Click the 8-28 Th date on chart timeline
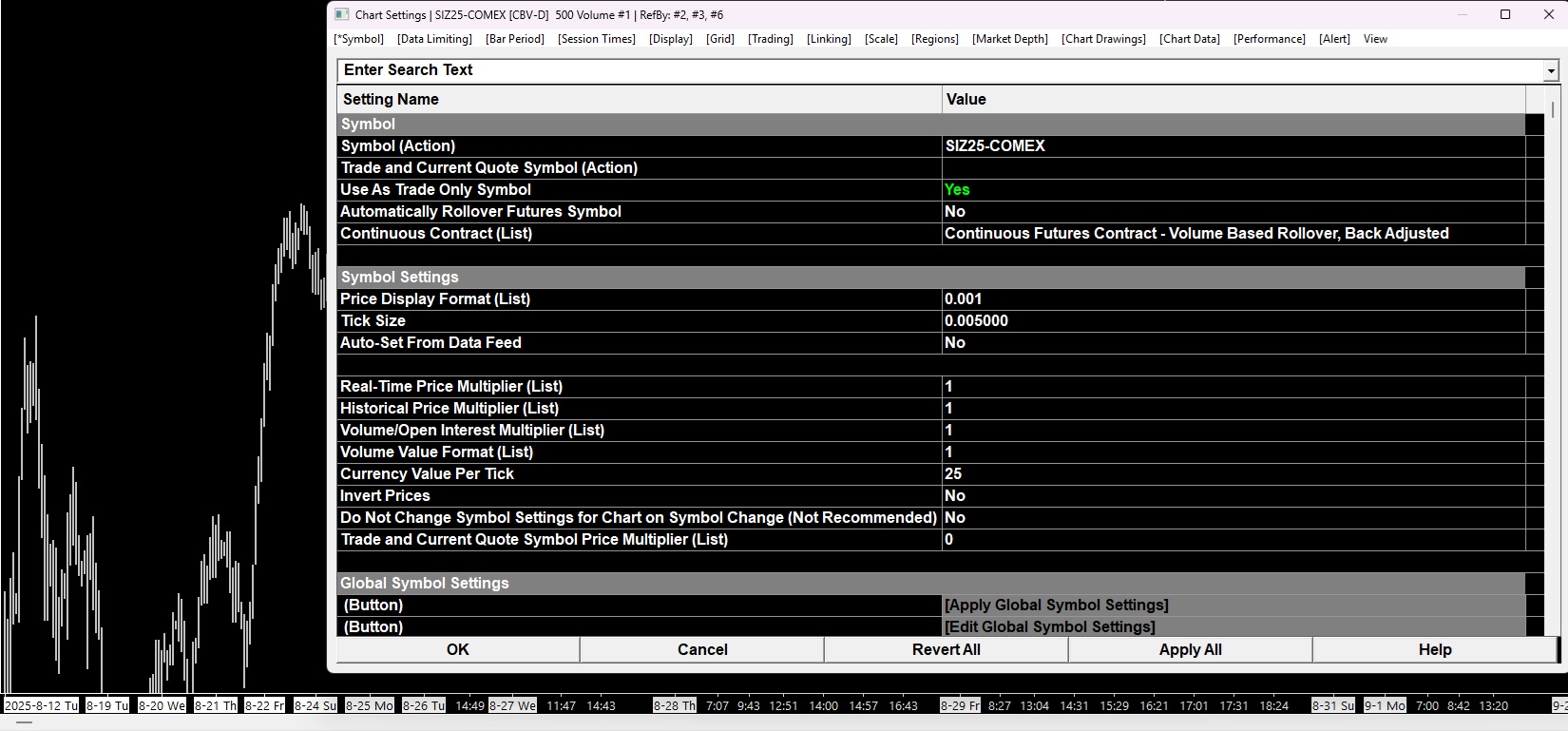Image resolution: width=1568 pixels, height=731 pixels. pyautogui.click(x=675, y=705)
